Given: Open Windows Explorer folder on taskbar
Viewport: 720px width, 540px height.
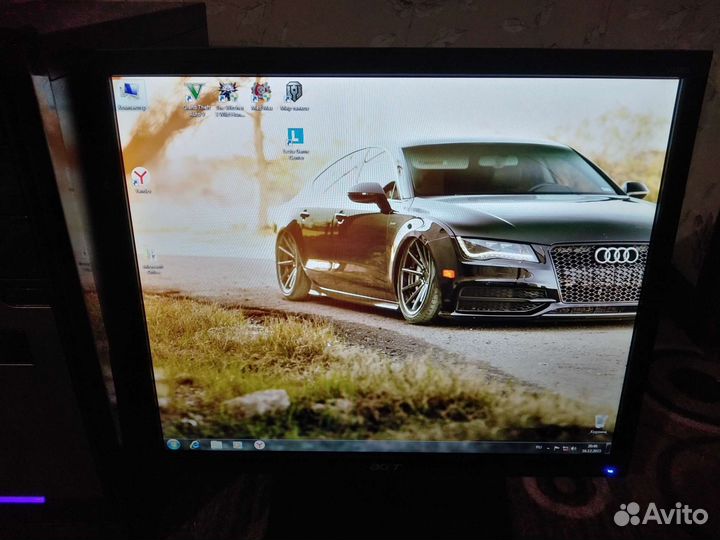Looking at the screenshot, I should [216, 444].
